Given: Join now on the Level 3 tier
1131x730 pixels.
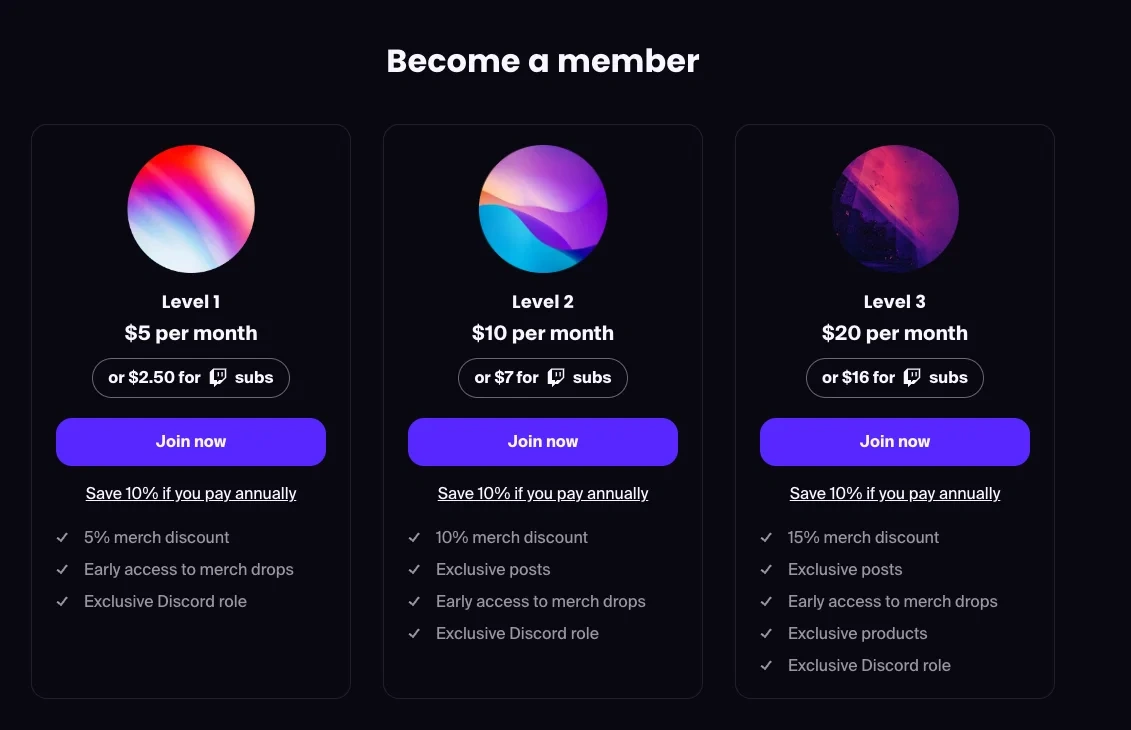Looking at the screenshot, I should point(894,441).
